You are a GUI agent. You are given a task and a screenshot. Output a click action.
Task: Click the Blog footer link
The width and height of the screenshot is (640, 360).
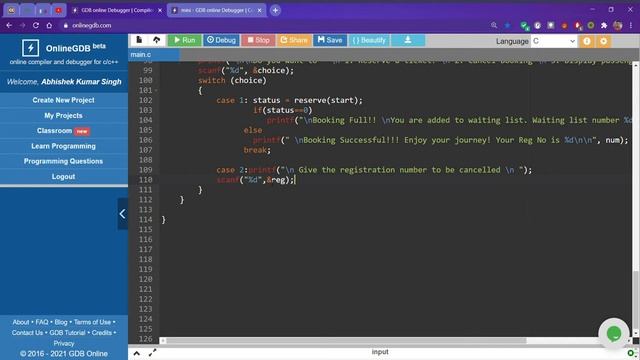point(61,322)
